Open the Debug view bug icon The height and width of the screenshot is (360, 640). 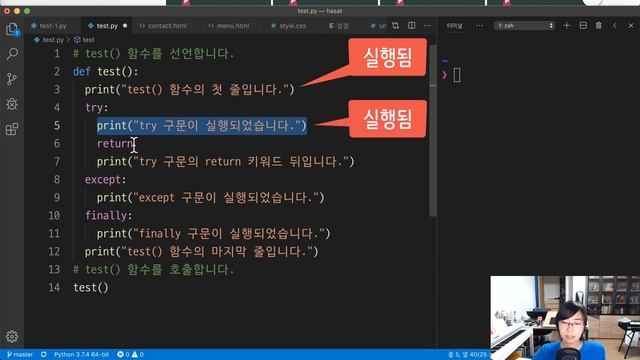pyautogui.click(x=12, y=104)
